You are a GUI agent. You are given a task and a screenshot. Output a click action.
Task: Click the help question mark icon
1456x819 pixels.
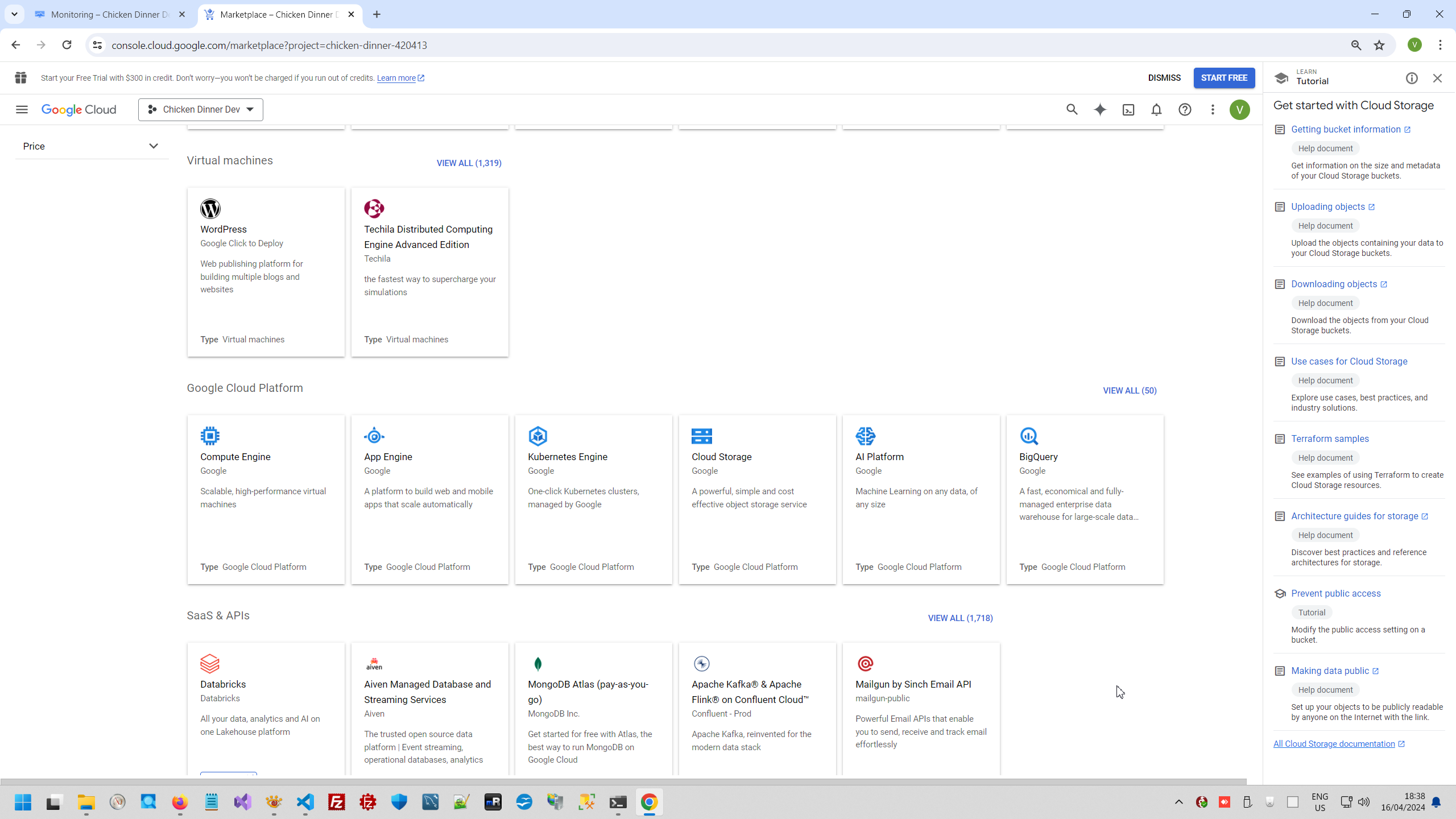(x=1185, y=110)
